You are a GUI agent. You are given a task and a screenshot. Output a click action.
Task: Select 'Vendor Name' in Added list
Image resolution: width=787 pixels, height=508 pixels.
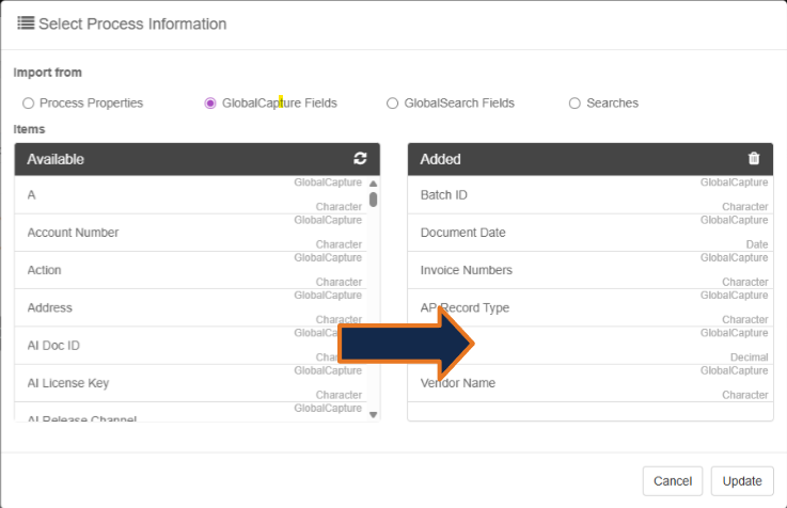590,383
